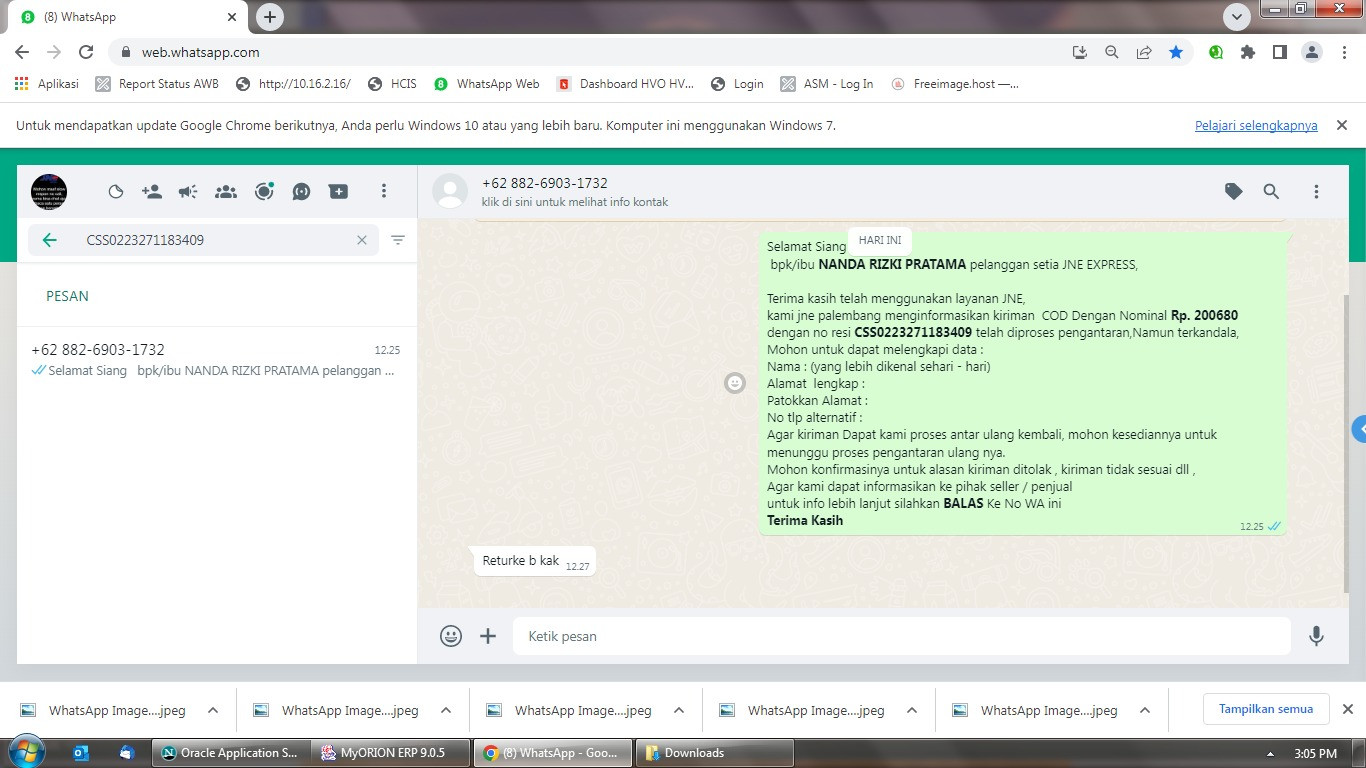Open the emoji picker in message composer

click(451, 636)
